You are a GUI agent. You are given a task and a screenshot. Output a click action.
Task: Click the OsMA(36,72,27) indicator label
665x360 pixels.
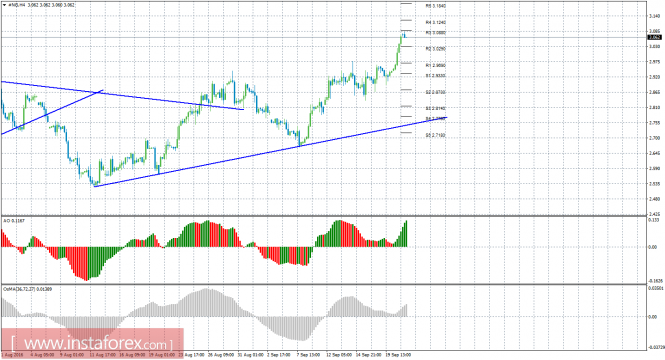pos(28,289)
